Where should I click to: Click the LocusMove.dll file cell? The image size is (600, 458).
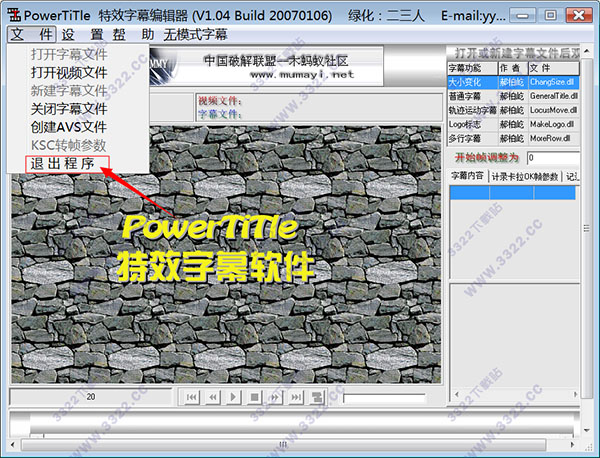(x=554, y=110)
